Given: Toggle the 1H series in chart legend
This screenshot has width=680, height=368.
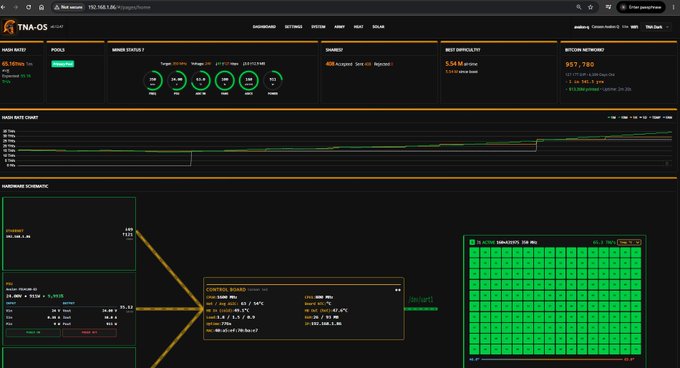Looking at the screenshot, I should tap(634, 117).
